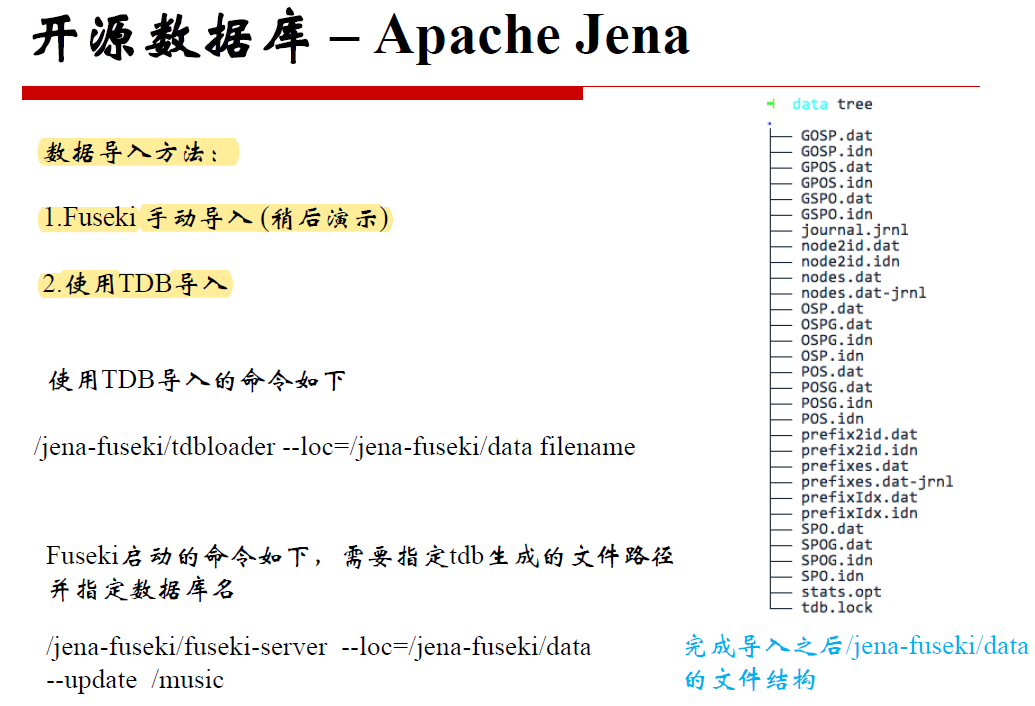Click OSPG.dat in the tree
The width and height of the screenshot is (1035, 706).
(x=837, y=325)
